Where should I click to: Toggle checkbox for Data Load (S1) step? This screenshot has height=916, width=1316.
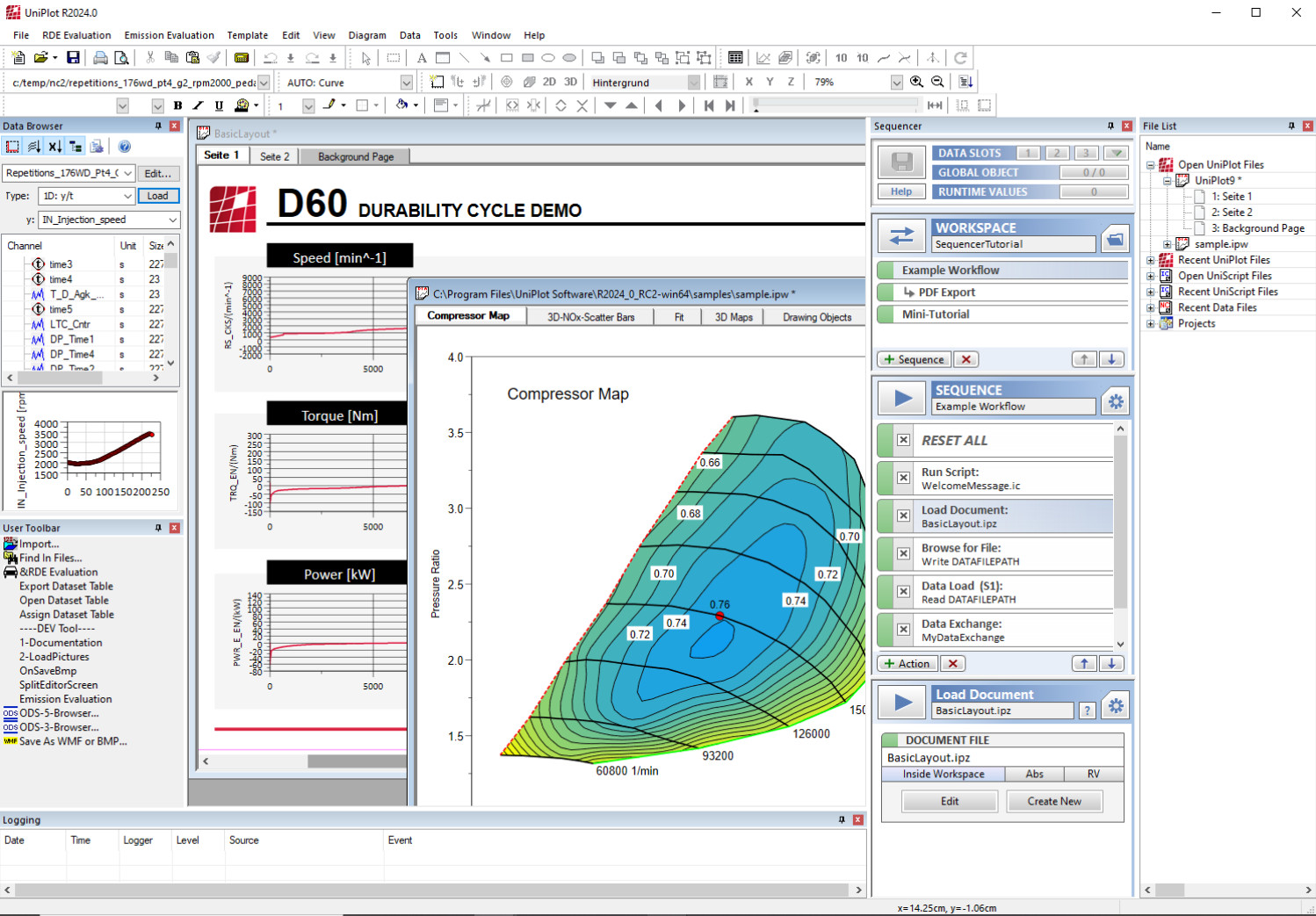pyautogui.click(x=903, y=591)
